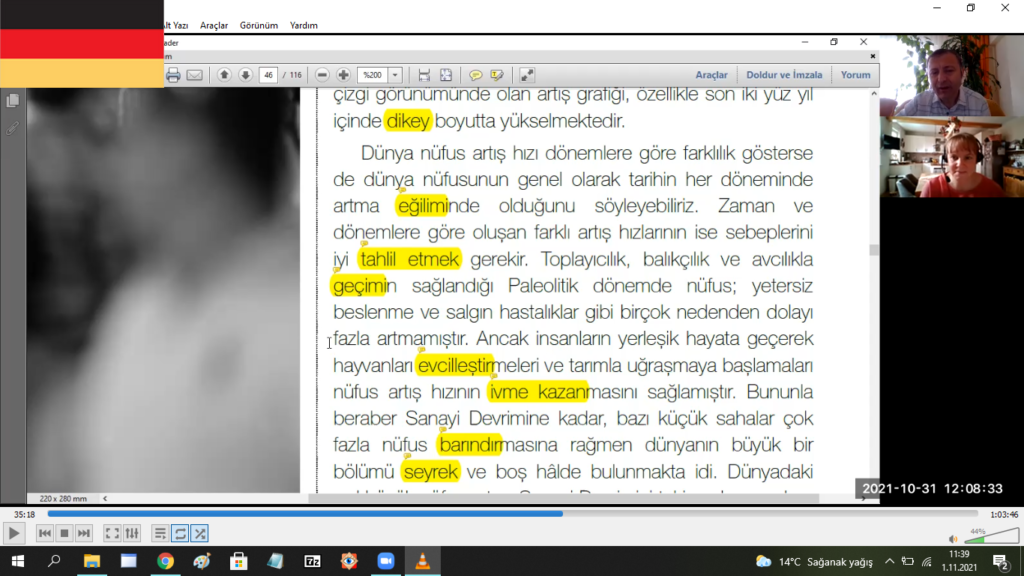
Task: Open the Araçlar menu in VLC
Action: point(214,25)
